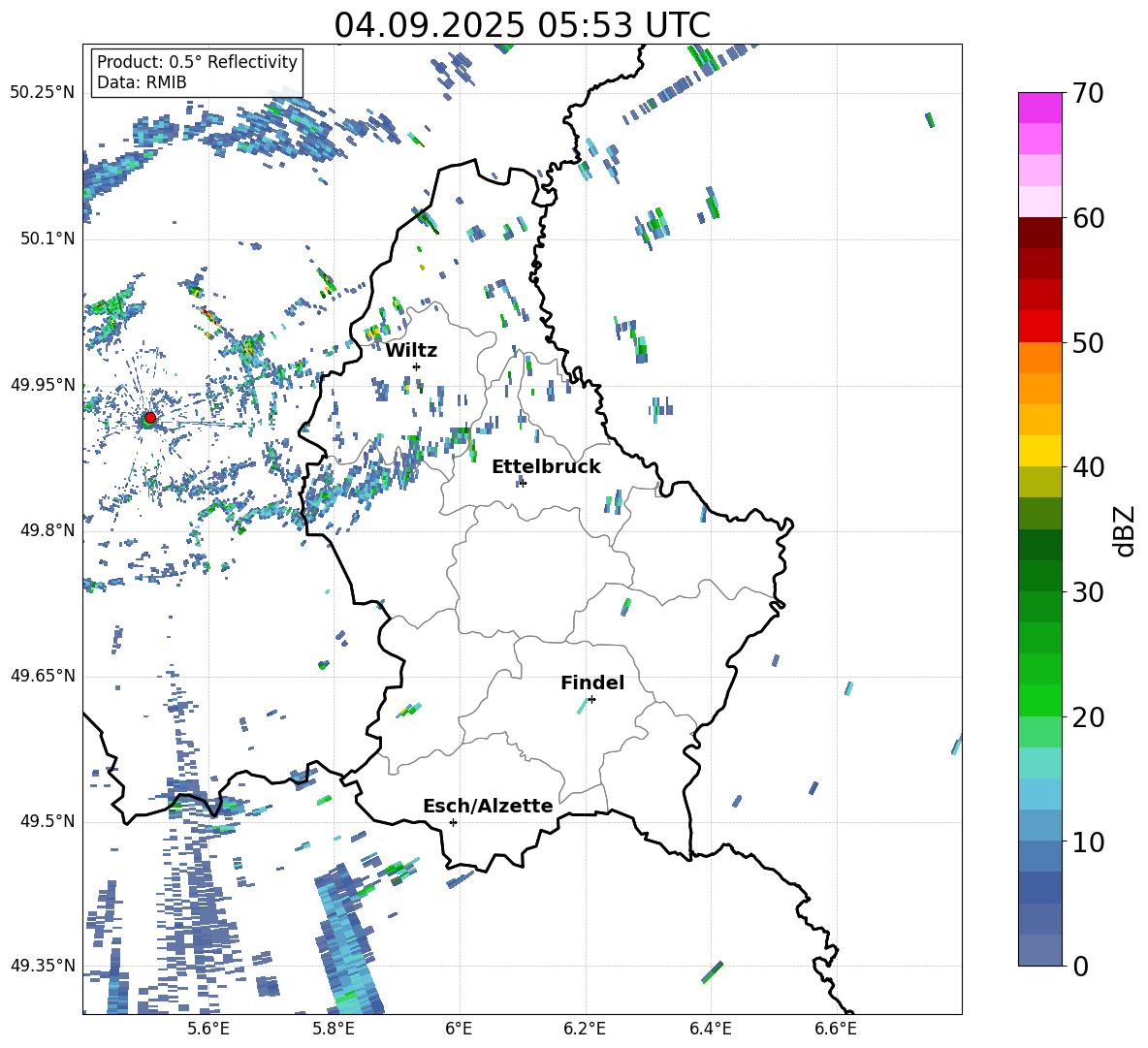This screenshot has height=1048, width=1148.
Task: Click the bright red 50 dBZ color band
Action: tap(1039, 327)
